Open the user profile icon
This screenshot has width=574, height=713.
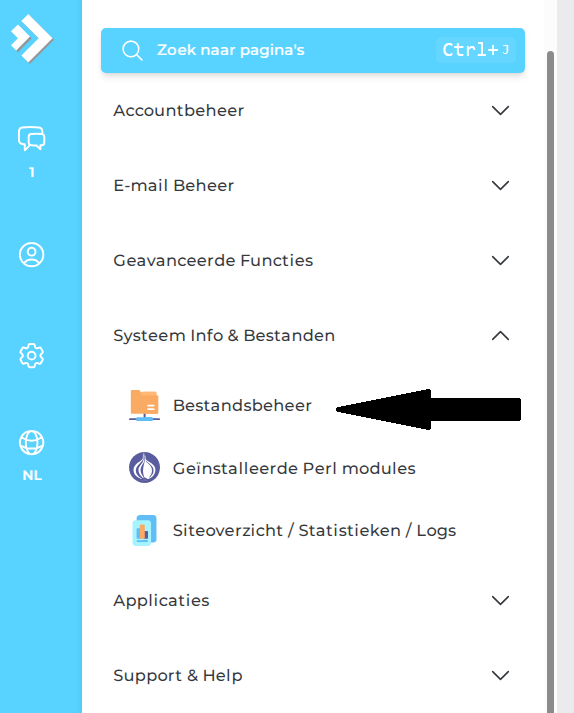click(x=31, y=255)
